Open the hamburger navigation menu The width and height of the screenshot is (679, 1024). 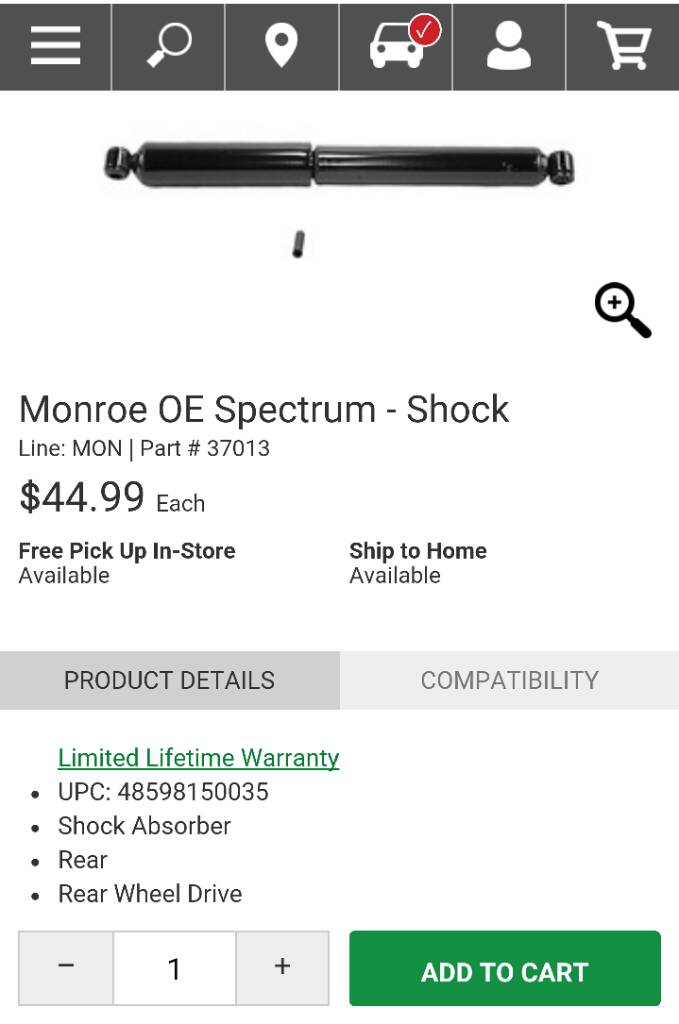click(55, 46)
